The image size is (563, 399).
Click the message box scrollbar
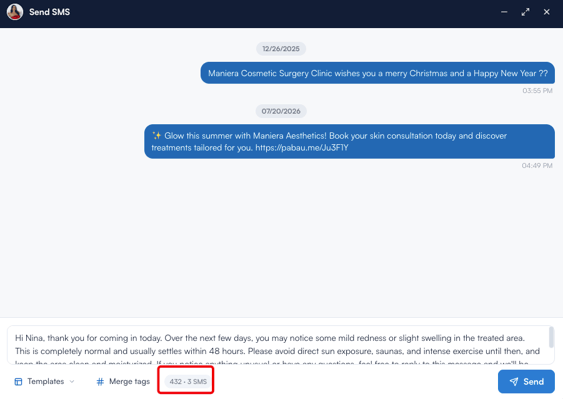coord(551,338)
